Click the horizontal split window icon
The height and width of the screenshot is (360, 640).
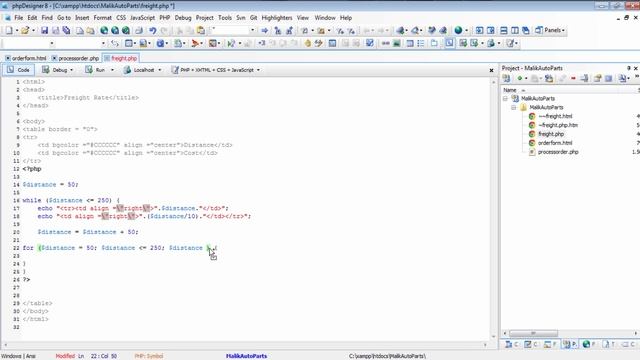click(x=504, y=30)
